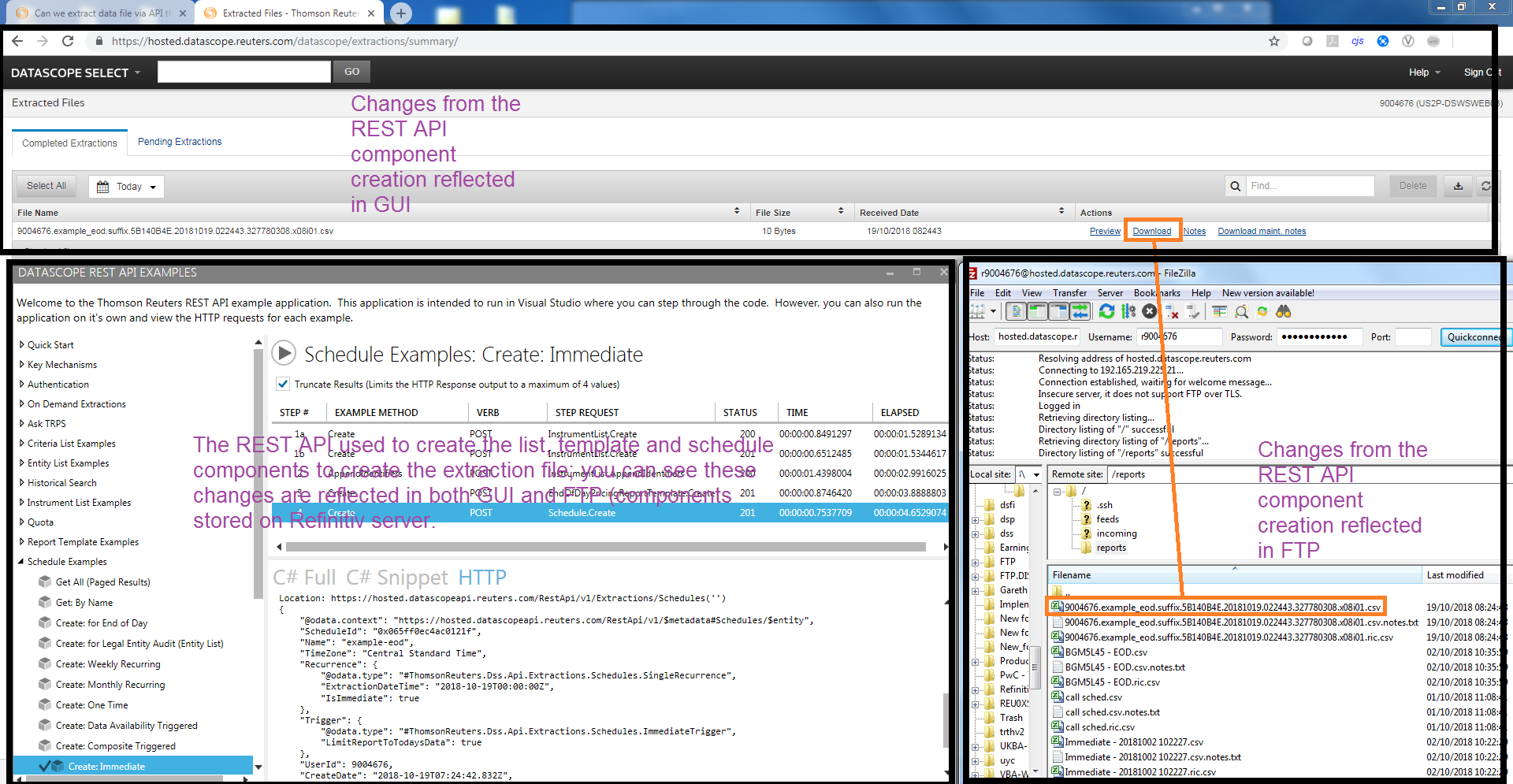Click FileZilla filename filters icon
Image resolution: width=1513 pixels, height=784 pixels.
(x=1220, y=312)
